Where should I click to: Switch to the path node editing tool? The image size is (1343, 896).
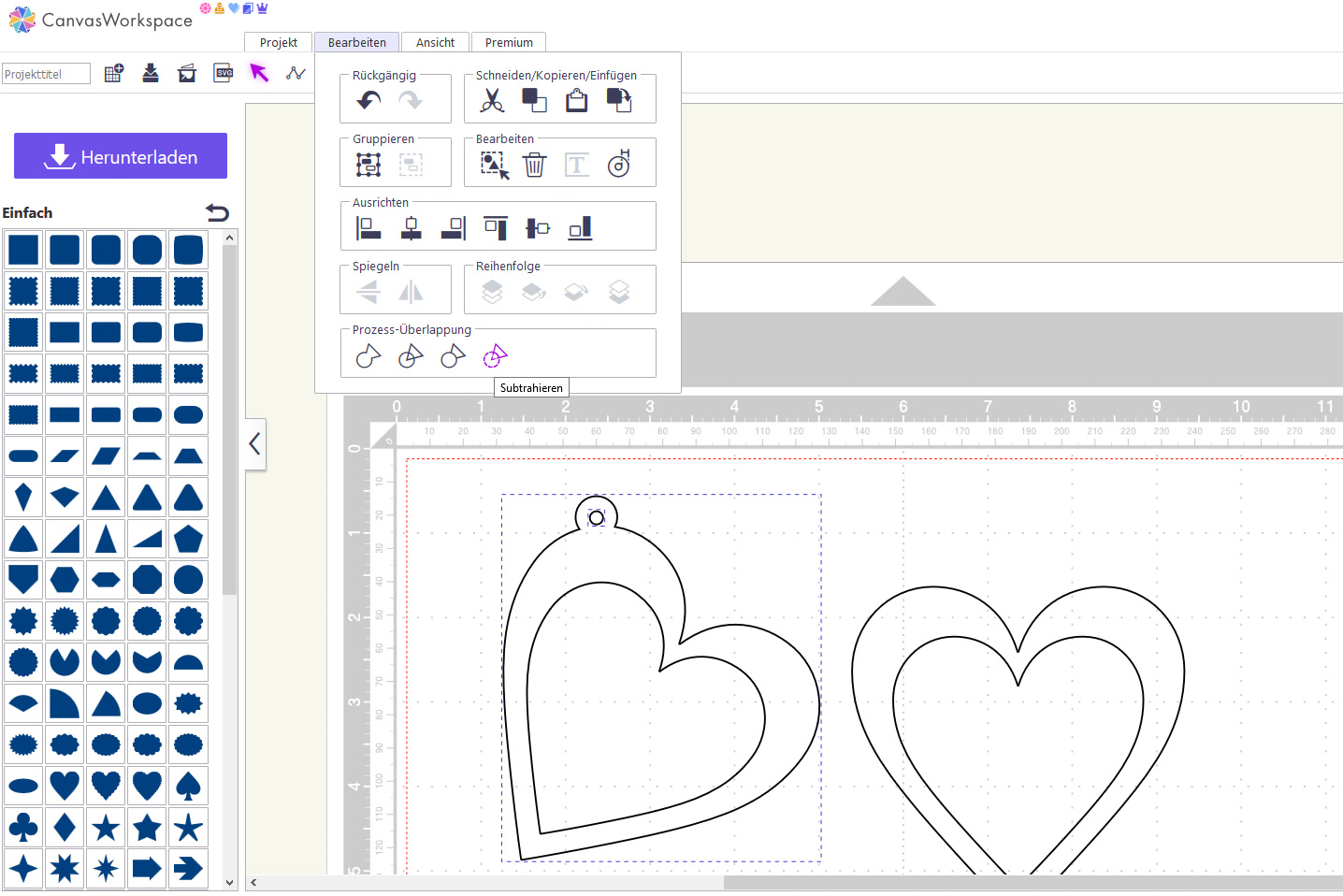(x=296, y=73)
